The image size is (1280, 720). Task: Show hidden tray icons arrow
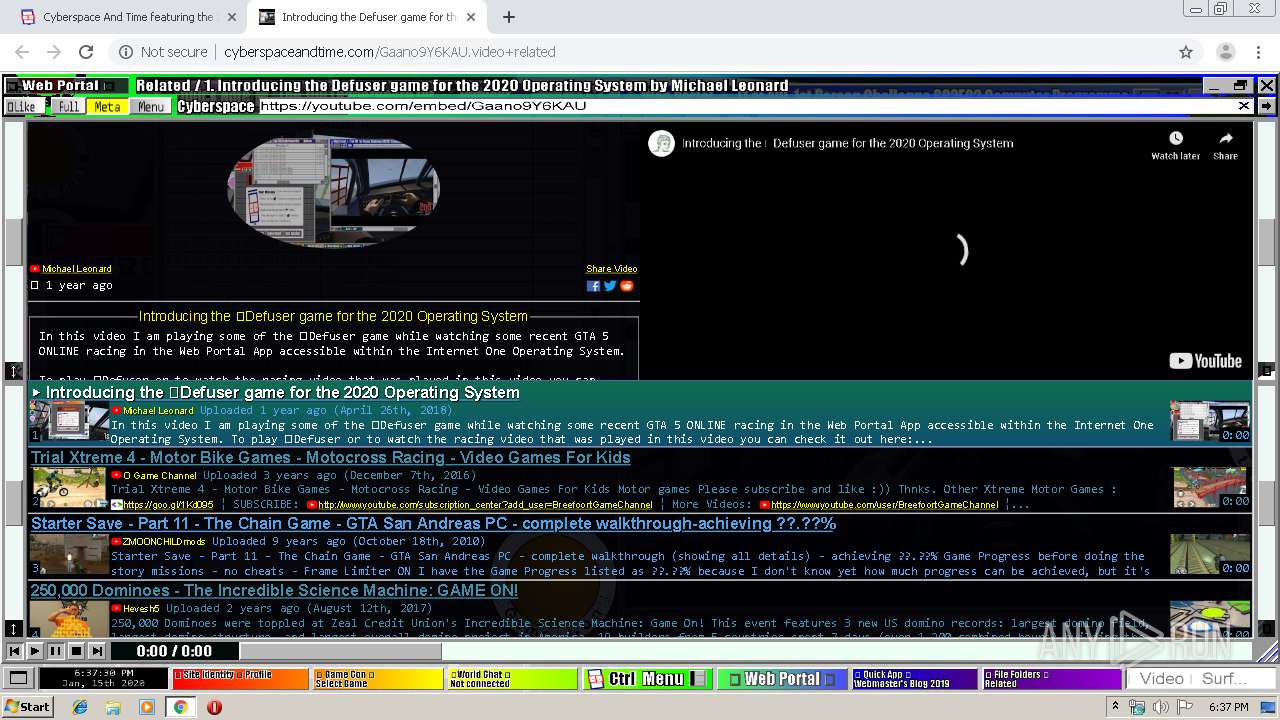tap(1116, 707)
